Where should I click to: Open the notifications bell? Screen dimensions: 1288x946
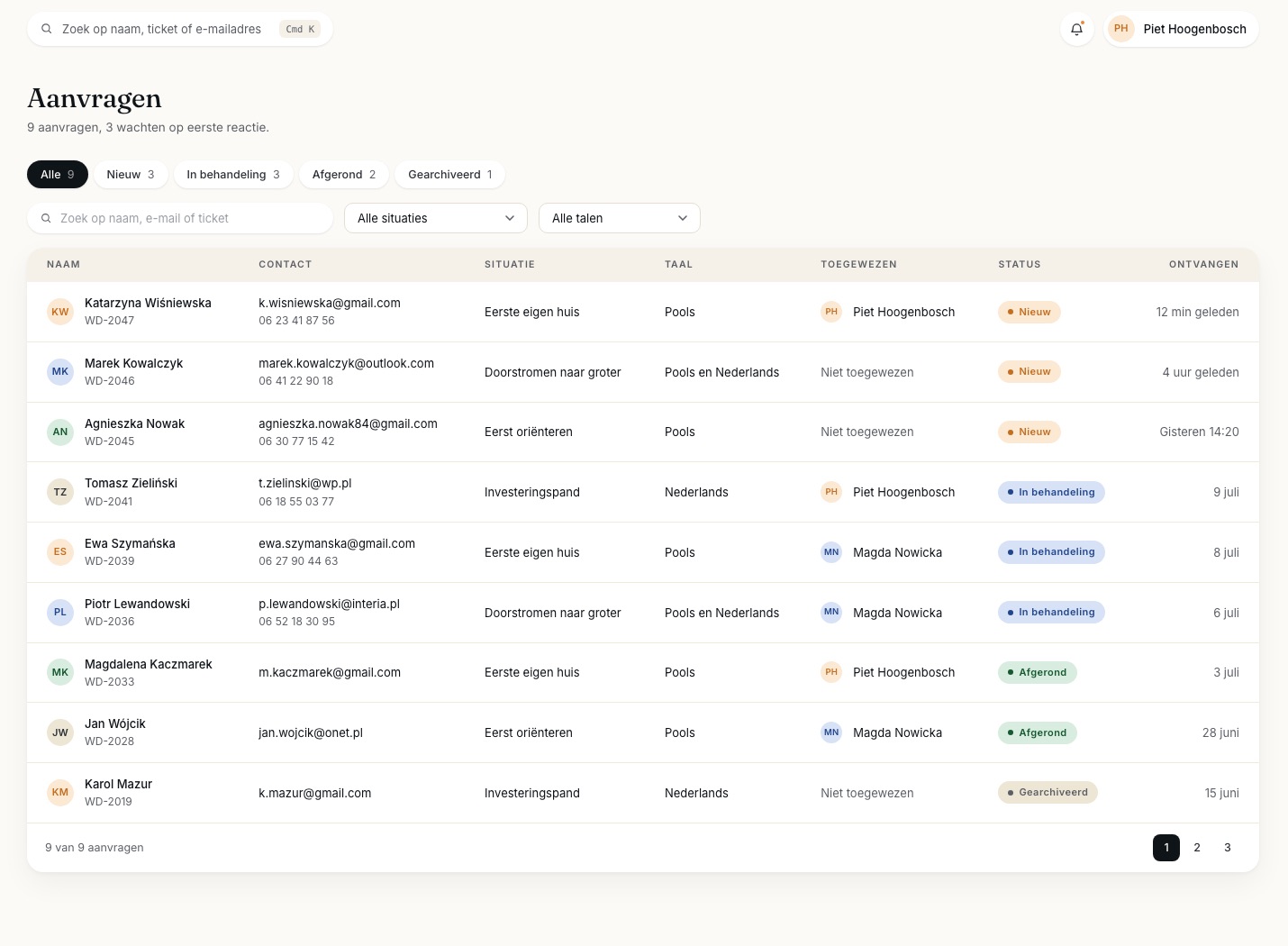click(1076, 29)
